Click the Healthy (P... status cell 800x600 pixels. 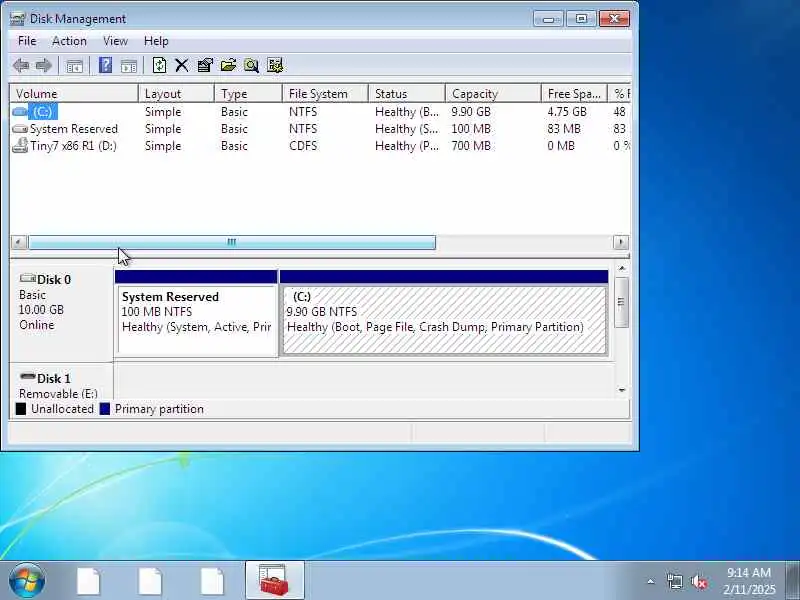pyautogui.click(x=407, y=146)
